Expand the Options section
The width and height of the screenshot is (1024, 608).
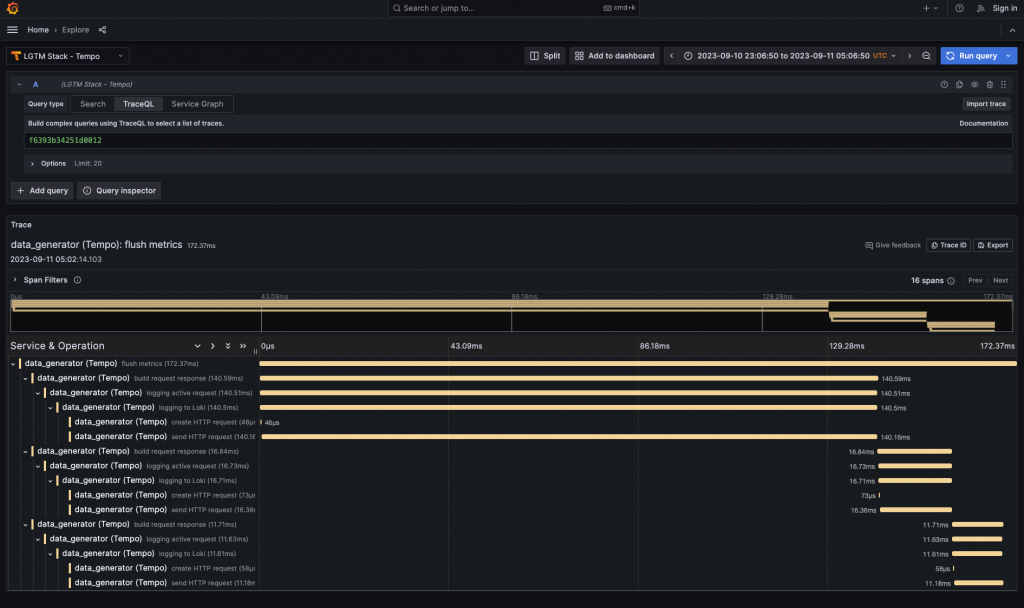tap(32, 164)
